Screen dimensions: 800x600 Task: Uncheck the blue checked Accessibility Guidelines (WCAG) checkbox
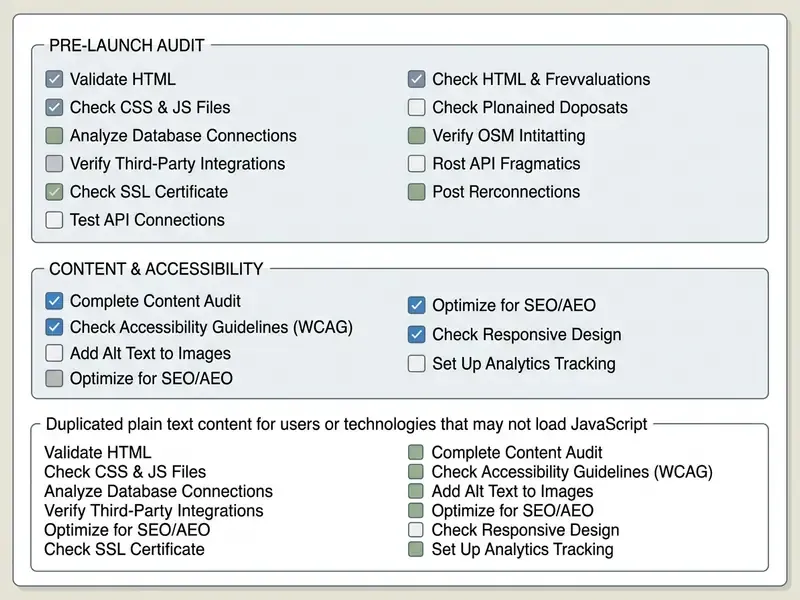click(54, 327)
